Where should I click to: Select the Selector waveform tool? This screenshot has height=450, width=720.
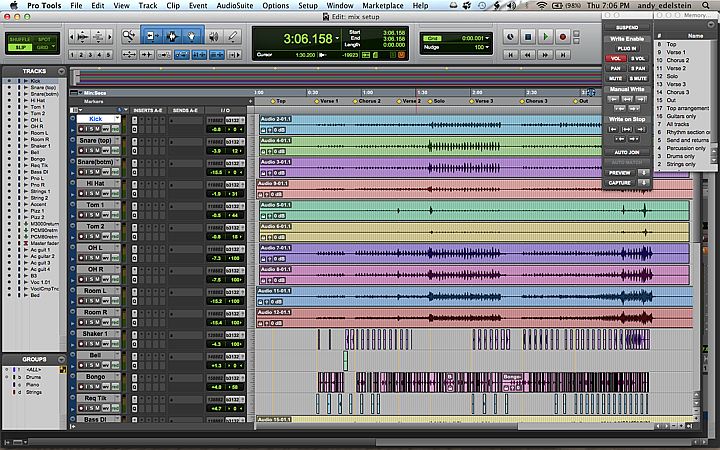point(172,36)
